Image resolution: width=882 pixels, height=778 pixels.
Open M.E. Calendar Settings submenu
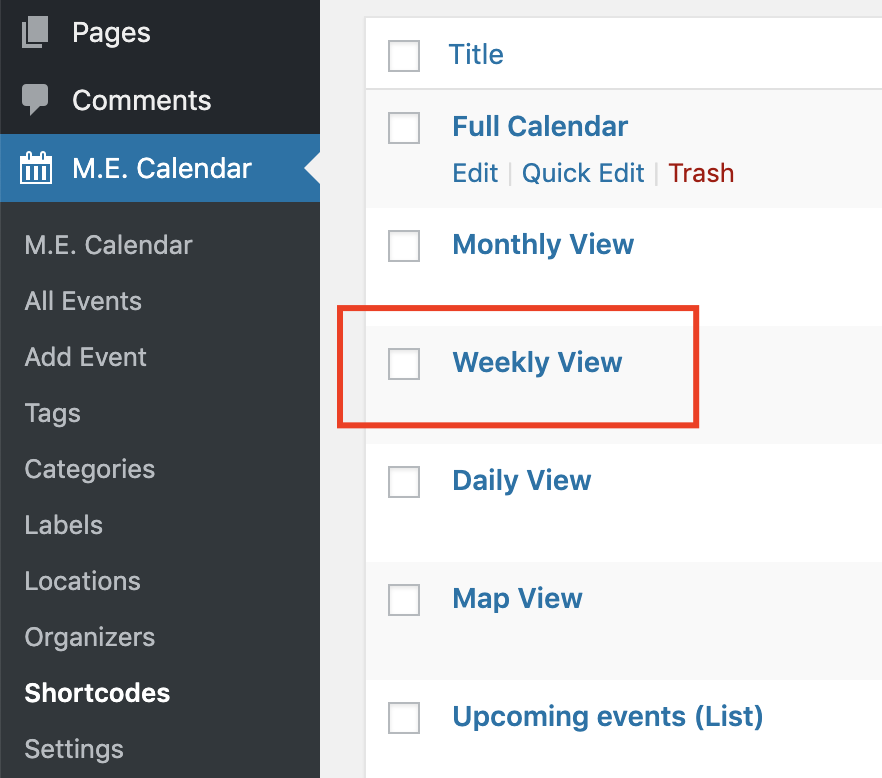click(74, 749)
